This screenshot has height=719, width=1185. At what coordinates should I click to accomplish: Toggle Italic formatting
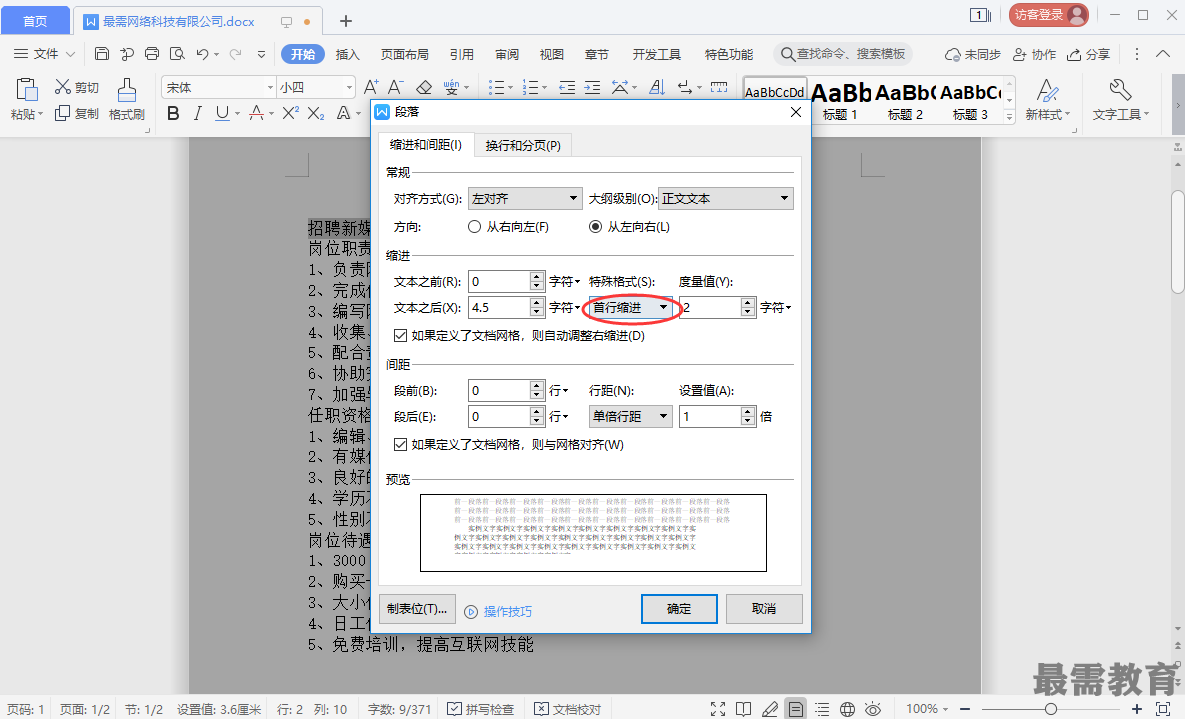coord(197,113)
